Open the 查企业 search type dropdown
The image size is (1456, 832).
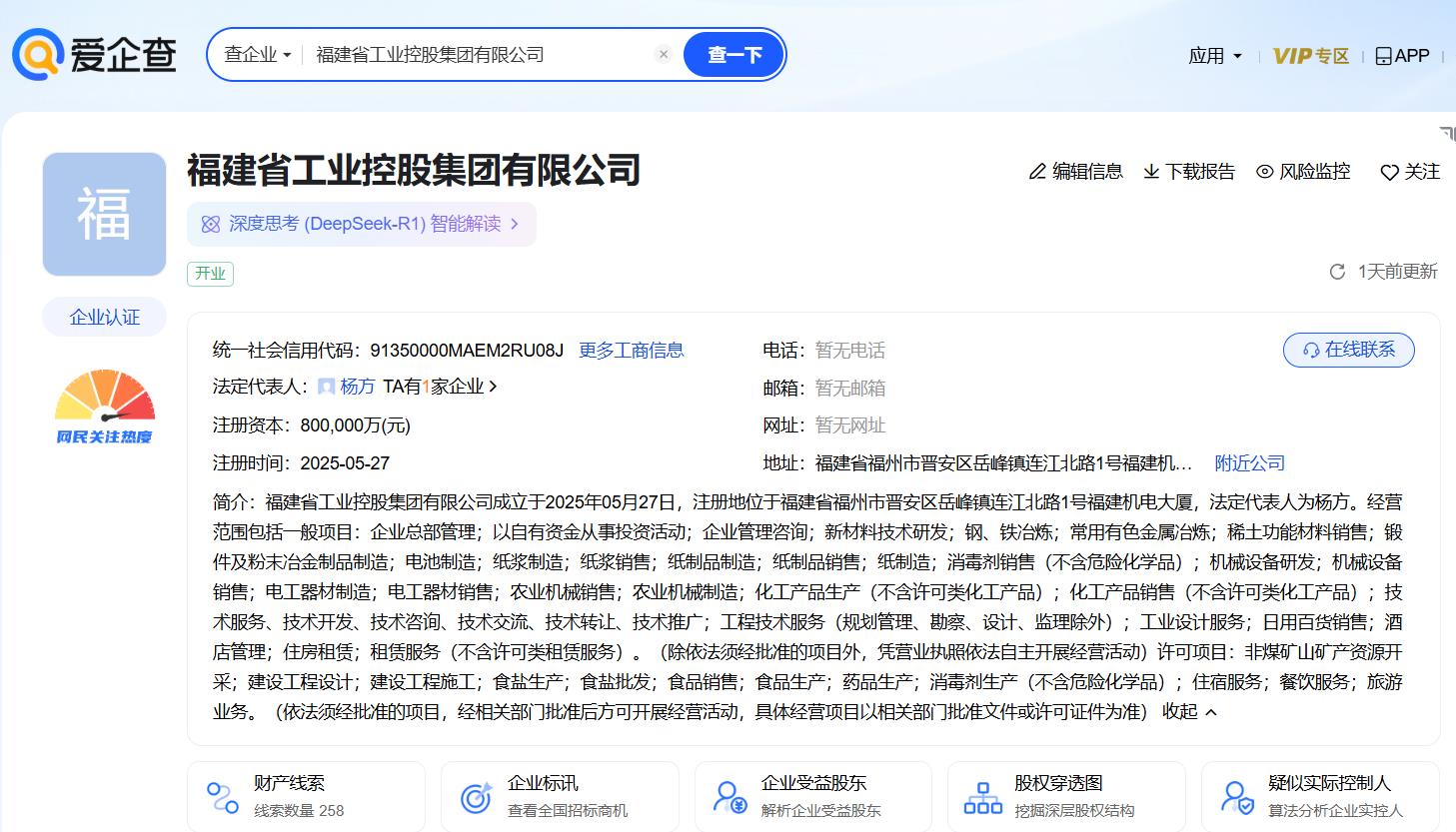[257, 54]
